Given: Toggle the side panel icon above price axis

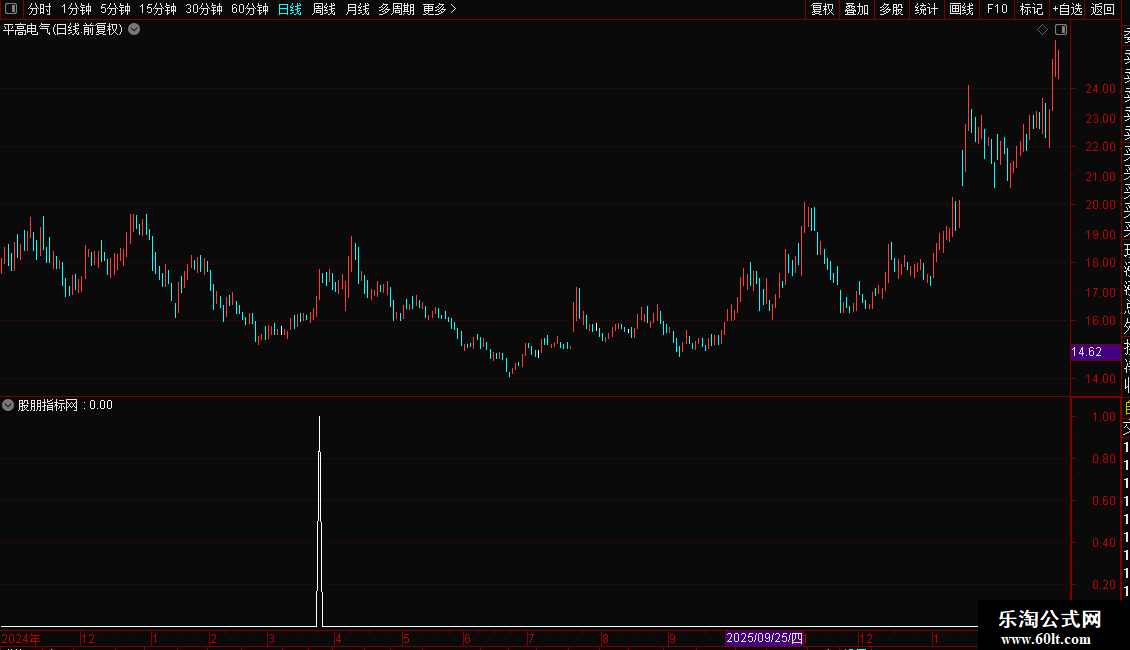Looking at the screenshot, I should pyautogui.click(x=1061, y=30).
